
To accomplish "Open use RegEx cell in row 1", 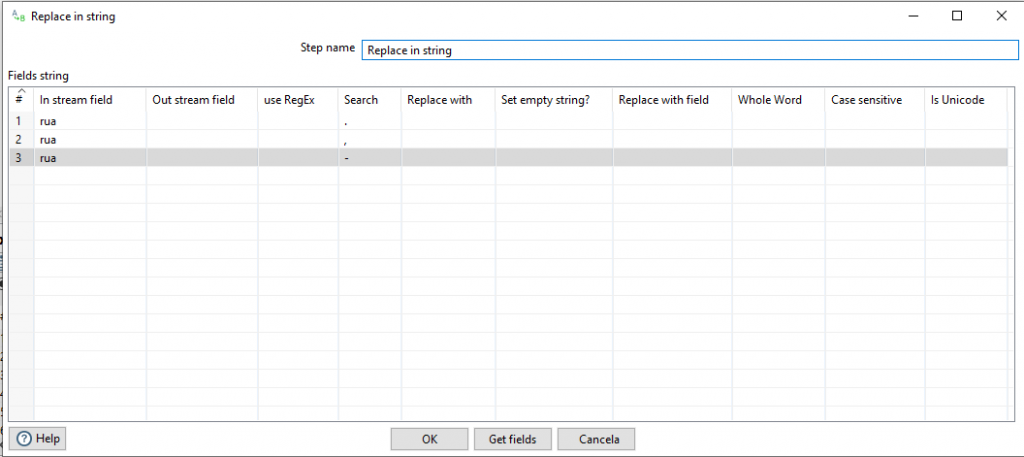I will pos(298,121).
